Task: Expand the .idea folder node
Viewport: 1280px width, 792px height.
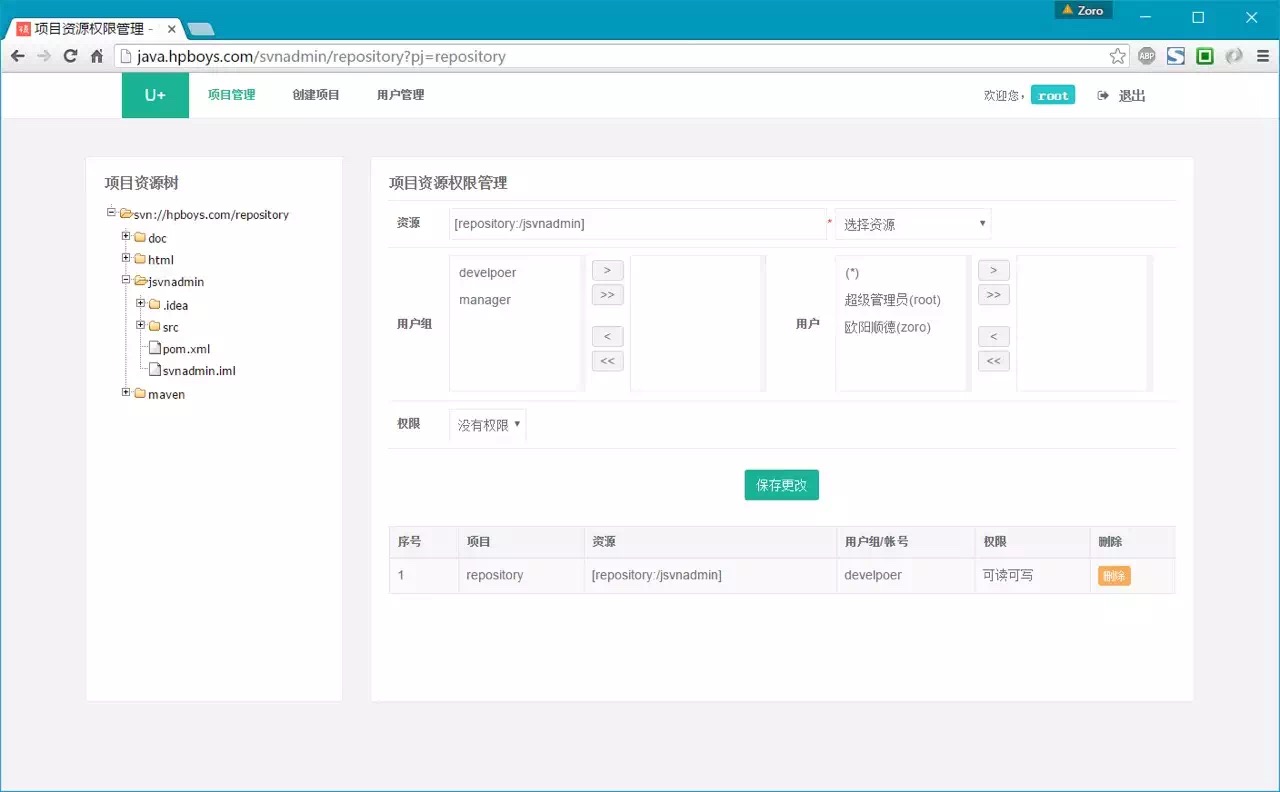Action: [x=141, y=303]
